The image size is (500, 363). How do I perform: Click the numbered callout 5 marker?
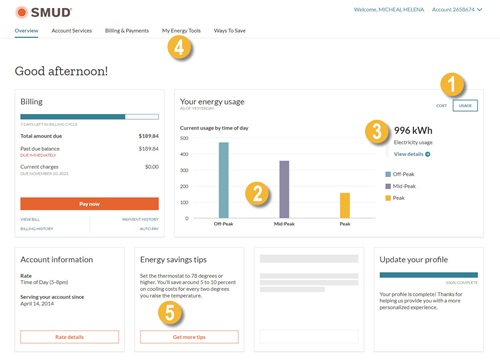[170, 313]
